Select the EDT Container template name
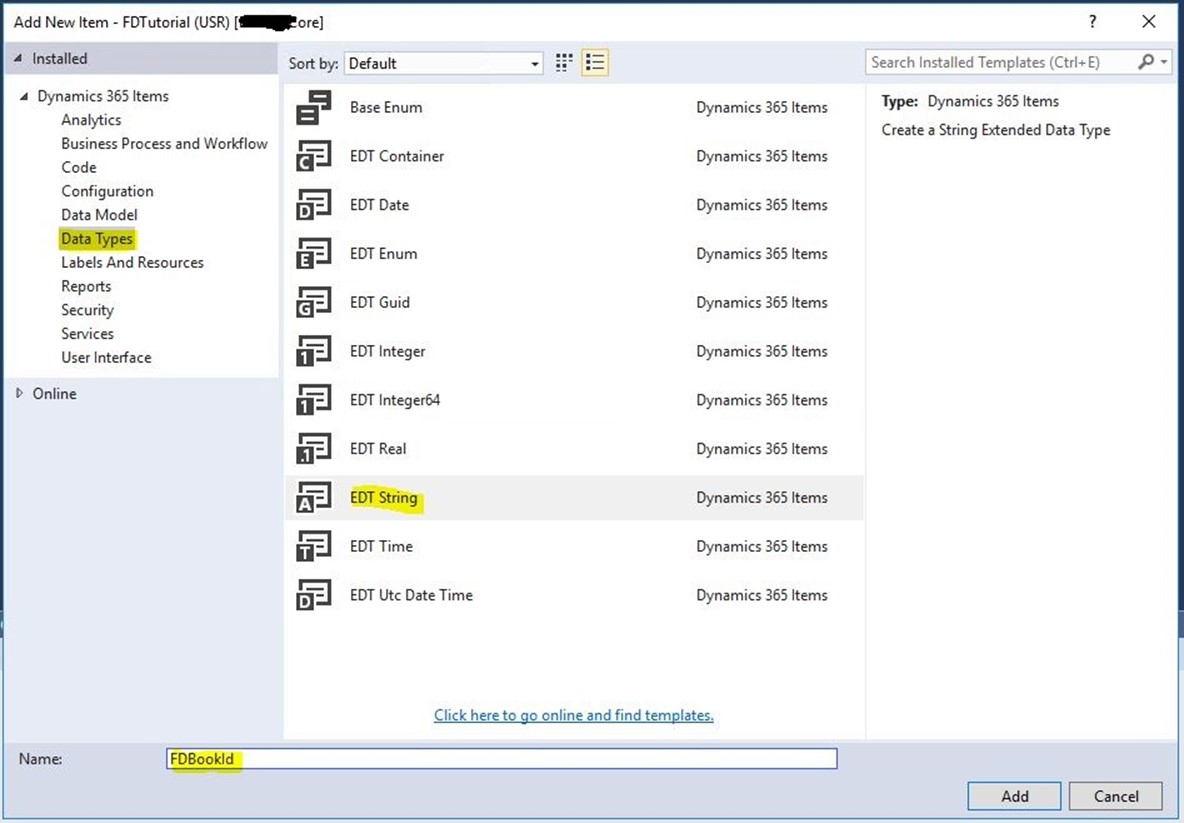Screen dimensions: 1184x823 point(396,156)
